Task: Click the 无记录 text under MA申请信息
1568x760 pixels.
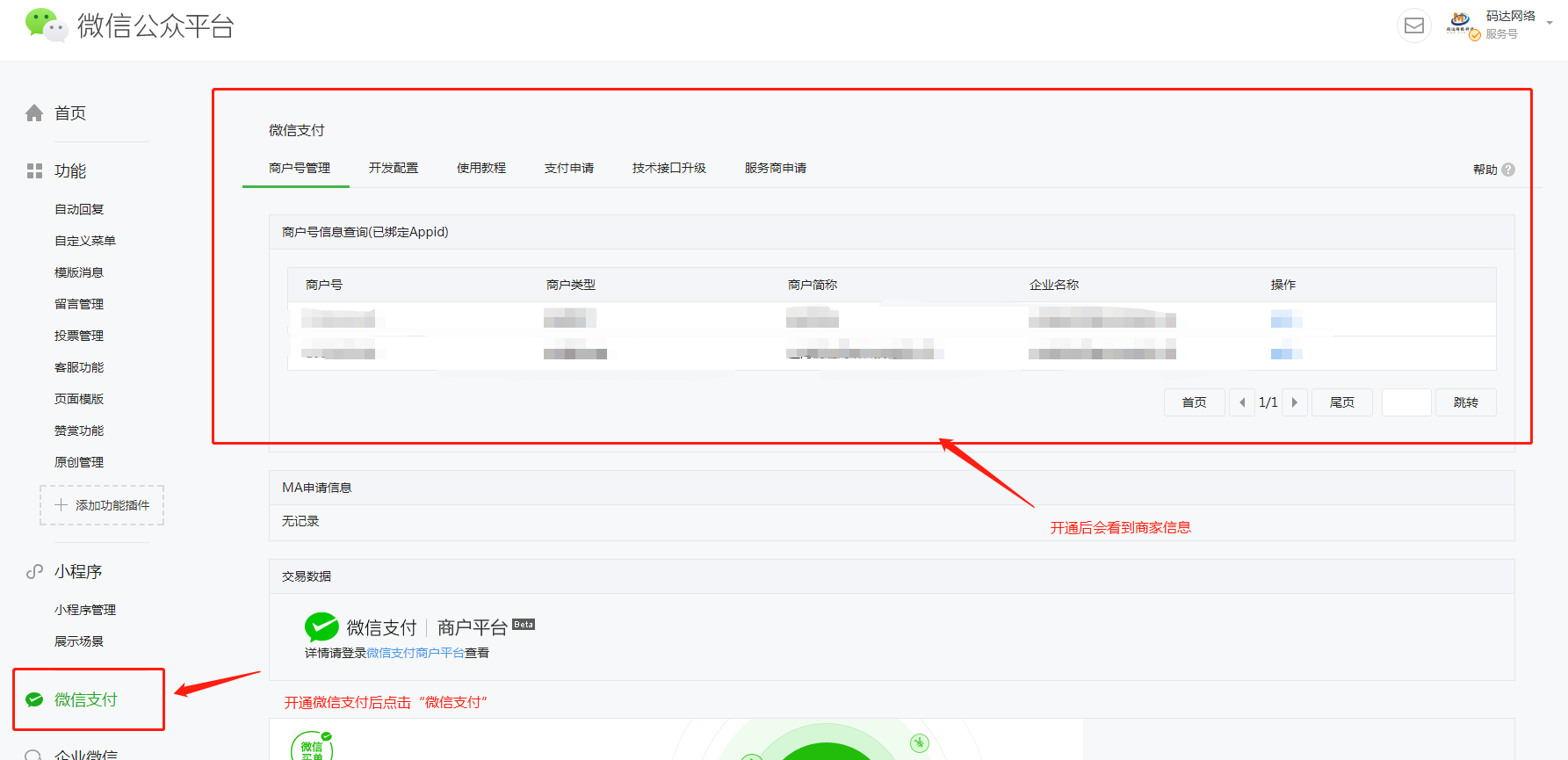Action: click(300, 521)
